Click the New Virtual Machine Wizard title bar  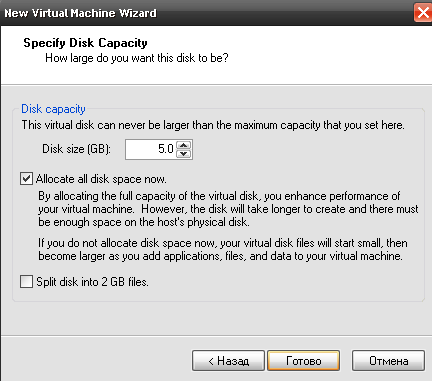coord(207,13)
